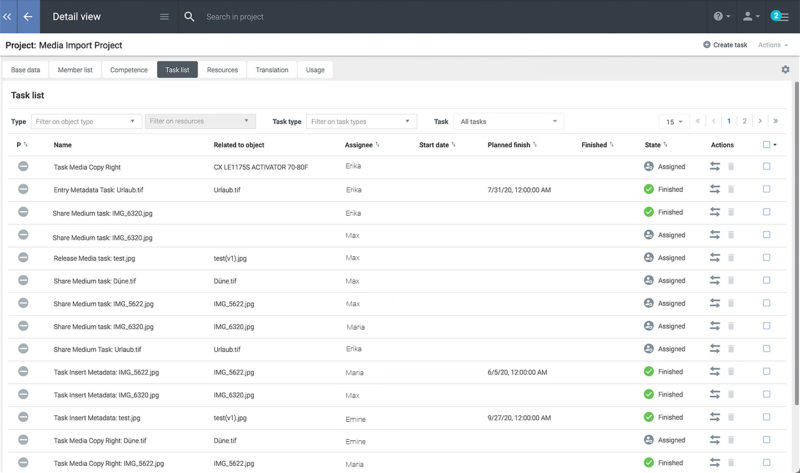Click transfer icon for Share Medium task: IMG_5622.jpg
This screenshot has height=473, width=800.
pos(715,303)
